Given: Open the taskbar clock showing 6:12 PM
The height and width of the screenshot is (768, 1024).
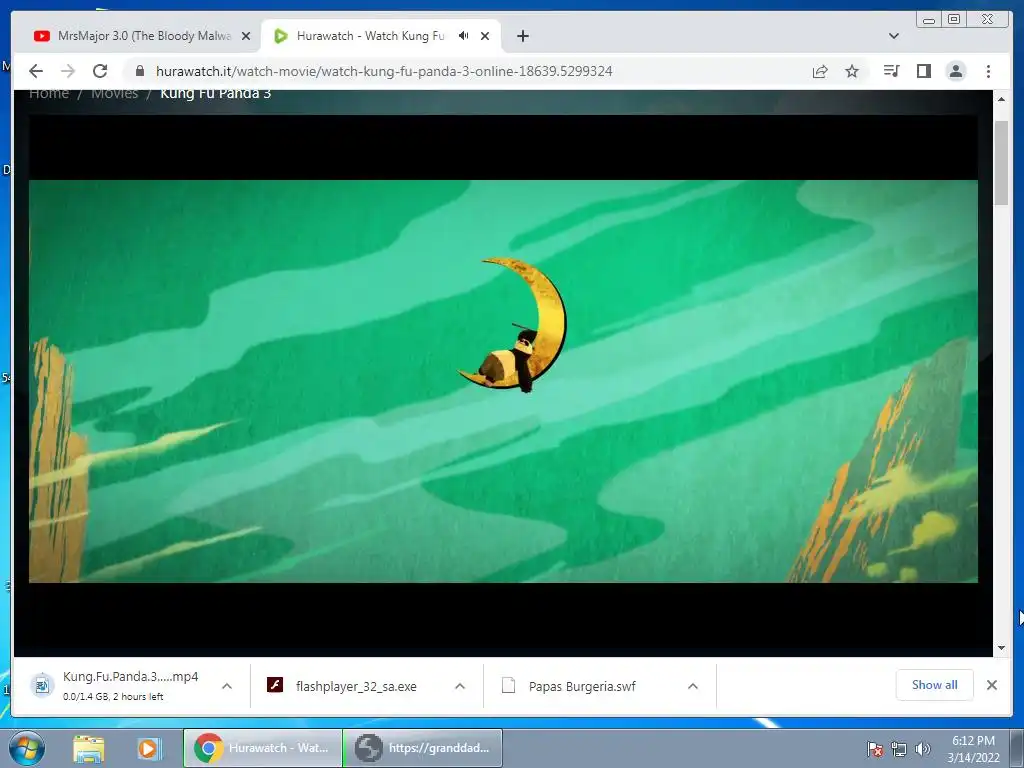Looking at the screenshot, I should point(973,749).
